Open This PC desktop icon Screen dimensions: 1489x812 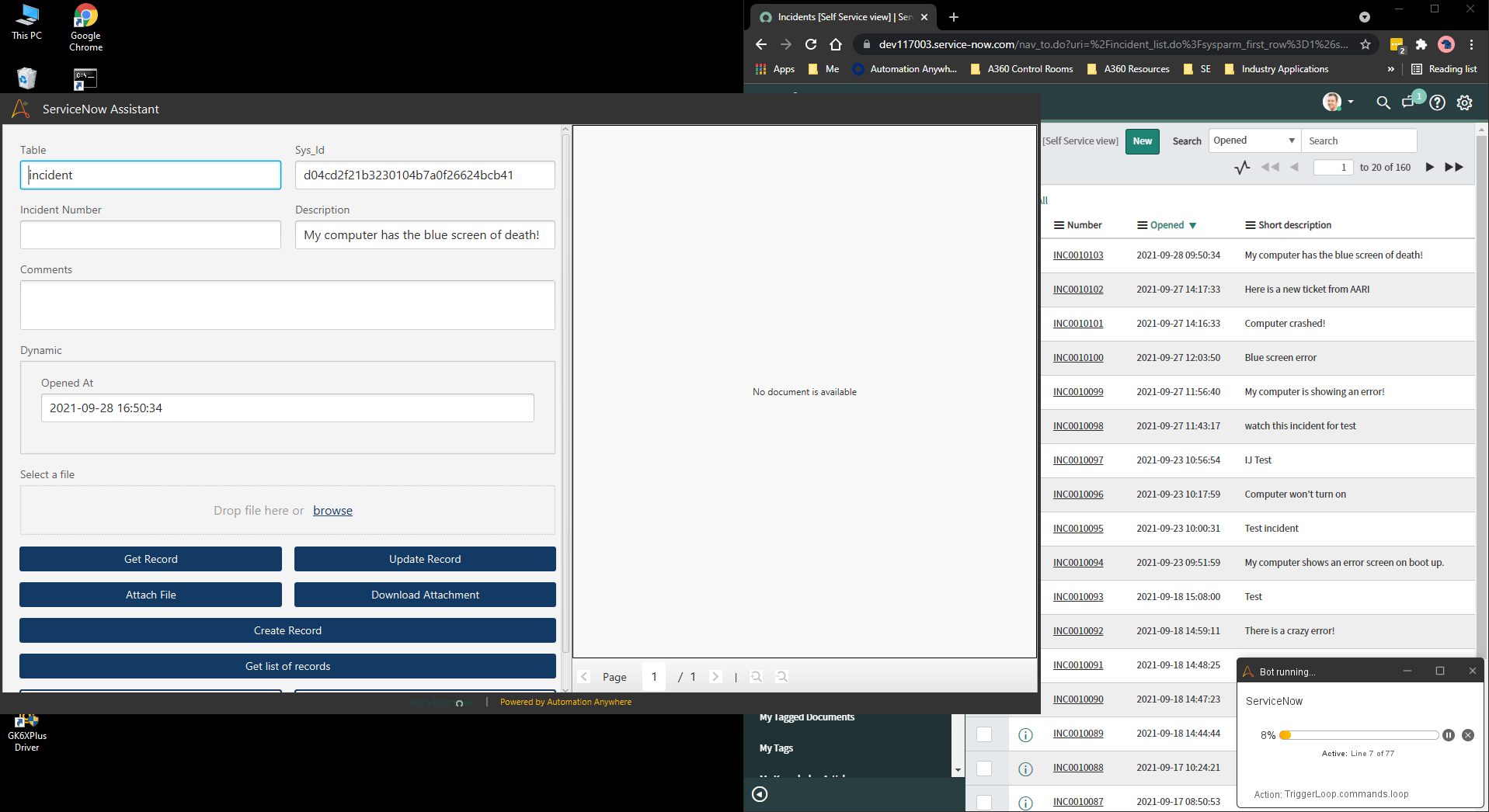pos(27,22)
